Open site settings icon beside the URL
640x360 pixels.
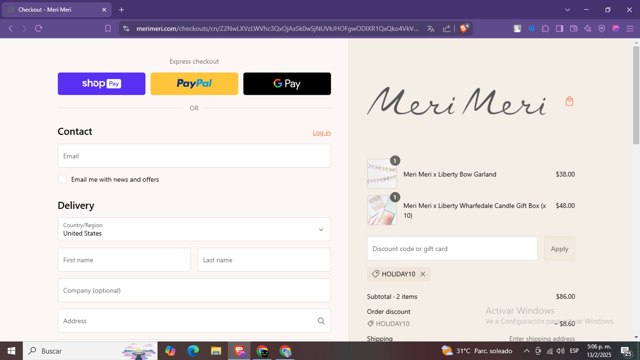click(126, 29)
